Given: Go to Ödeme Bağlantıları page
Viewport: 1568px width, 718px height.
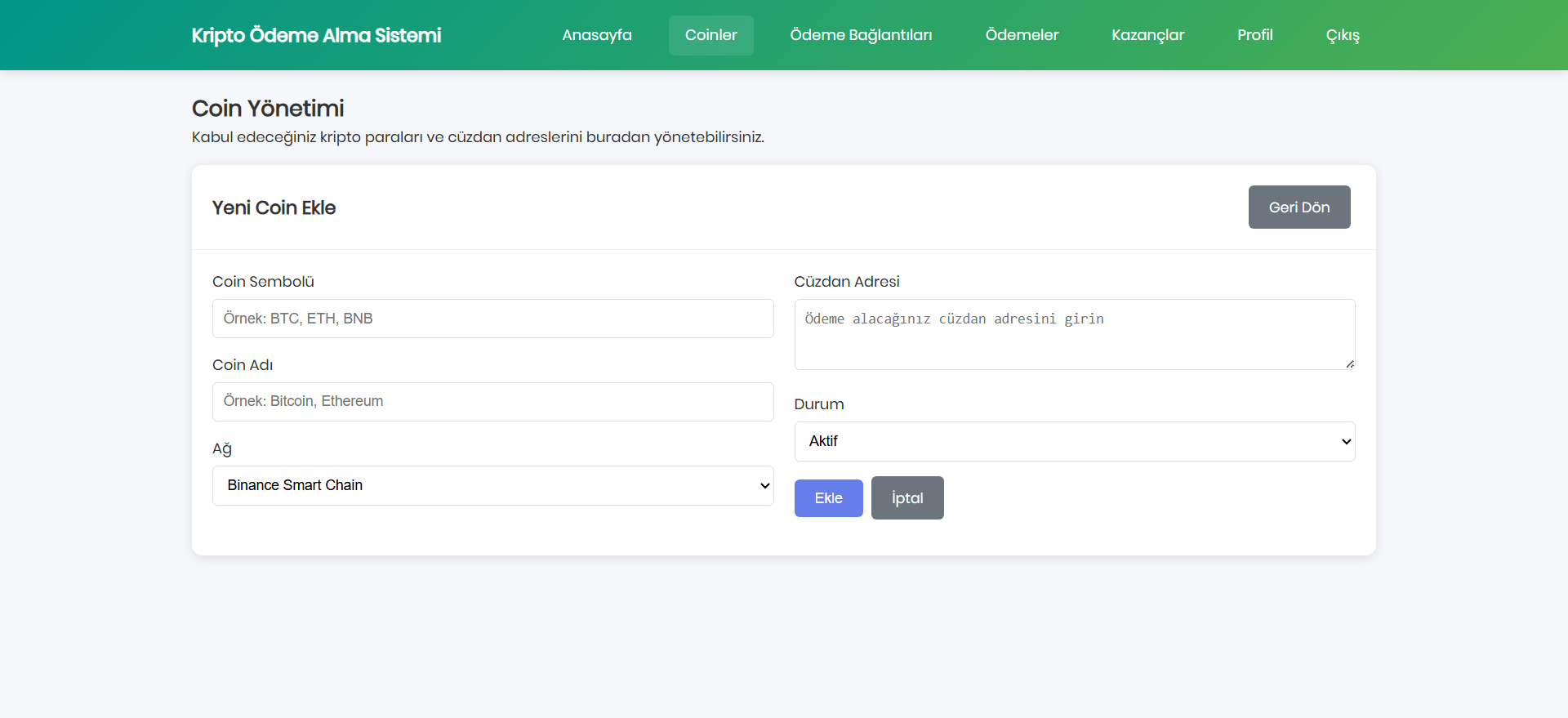Looking at the screenshot, I should point(861,35).
